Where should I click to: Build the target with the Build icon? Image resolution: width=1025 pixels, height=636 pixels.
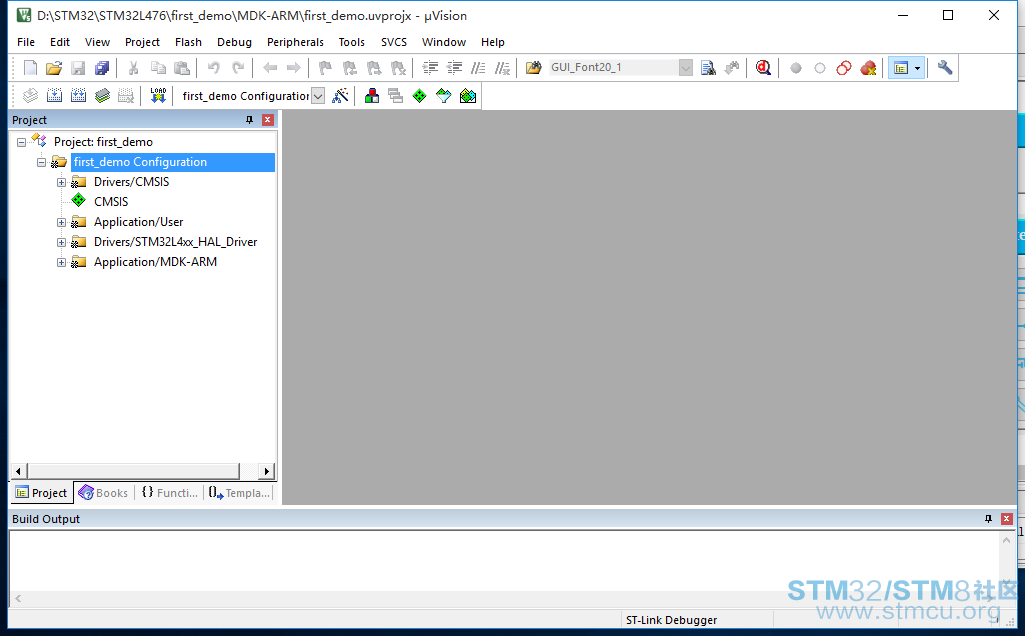(54, 95)
